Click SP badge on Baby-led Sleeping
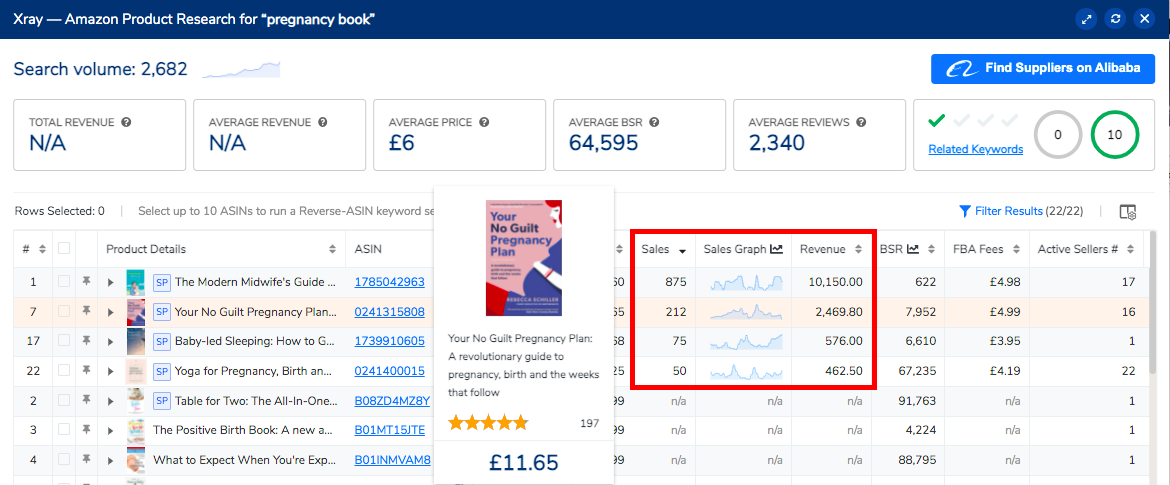Viewport: 1170px width, 485px height. (x=161, y=341)
